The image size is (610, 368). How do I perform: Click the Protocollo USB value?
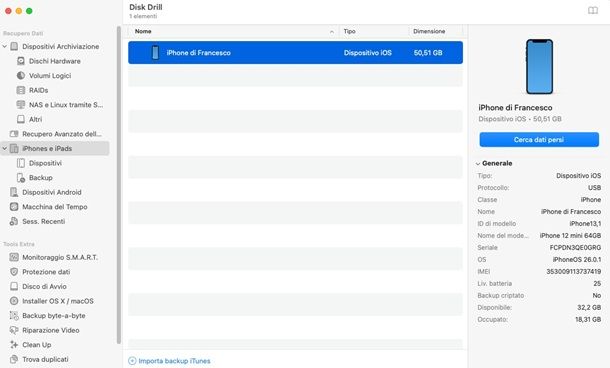pos(594,188)
